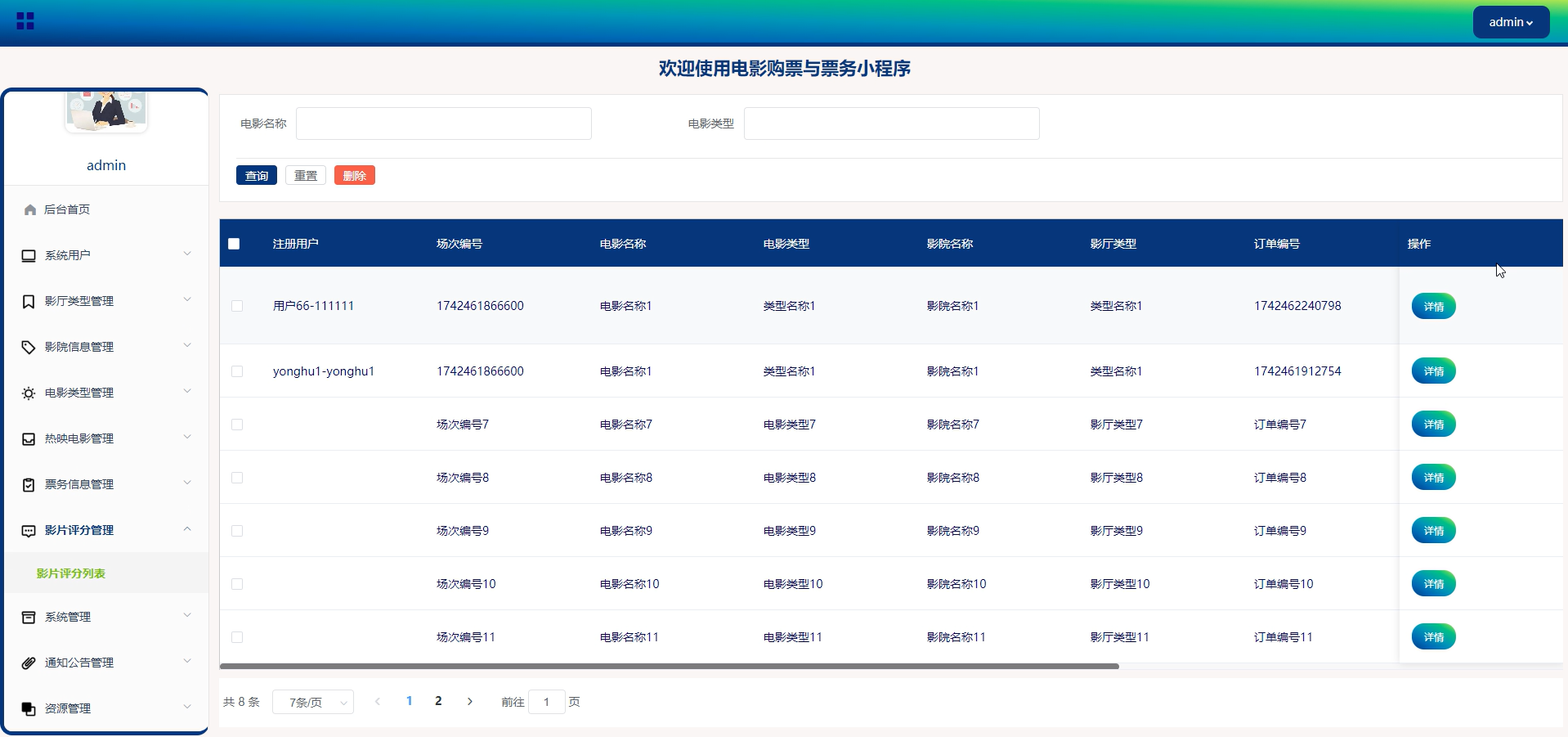Toggle the select-all checkbox in table header
This screenshot has height=737, width=1568.
[235, 244]
